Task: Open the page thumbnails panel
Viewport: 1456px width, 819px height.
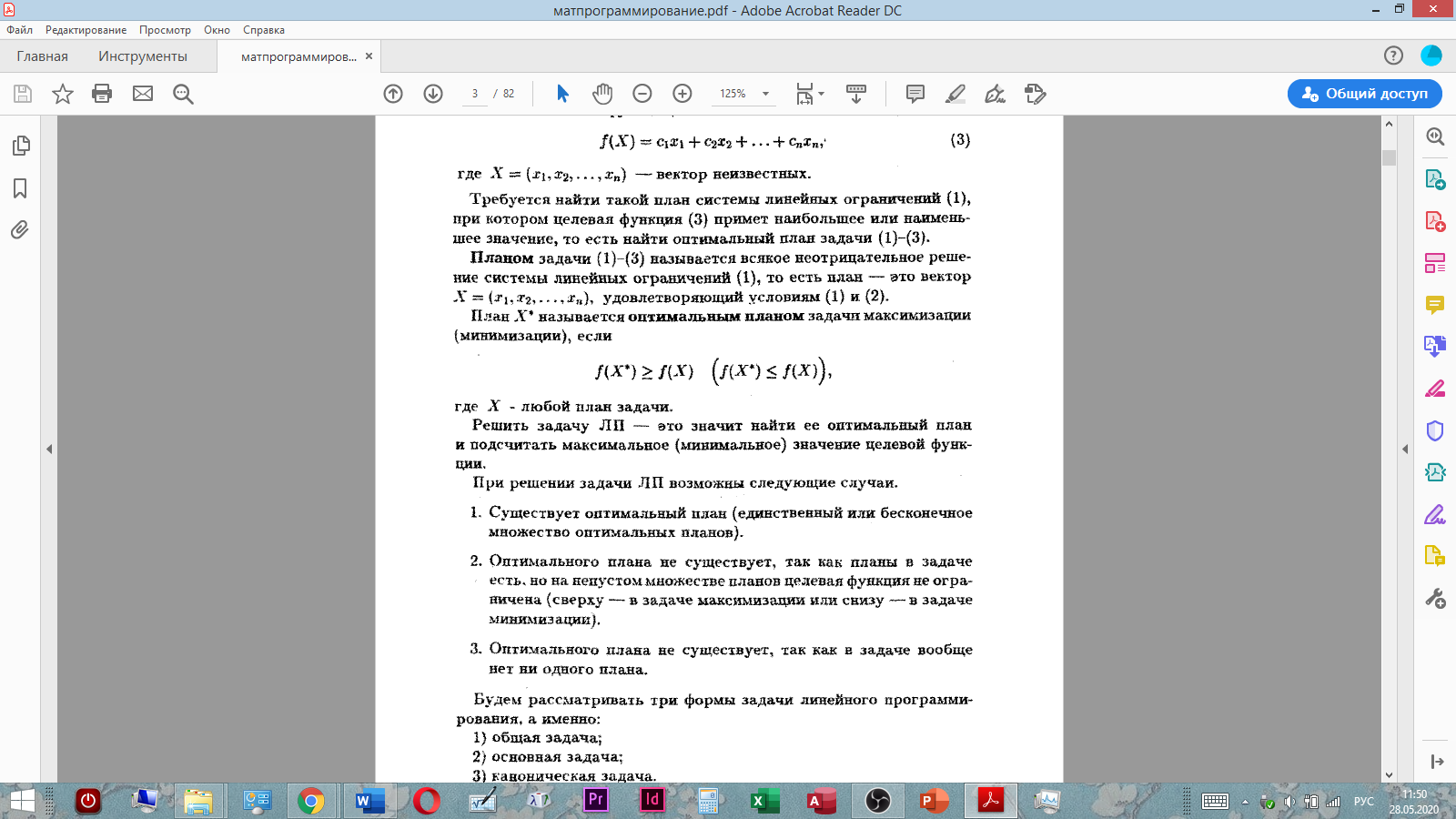Action: pos(20,146)
